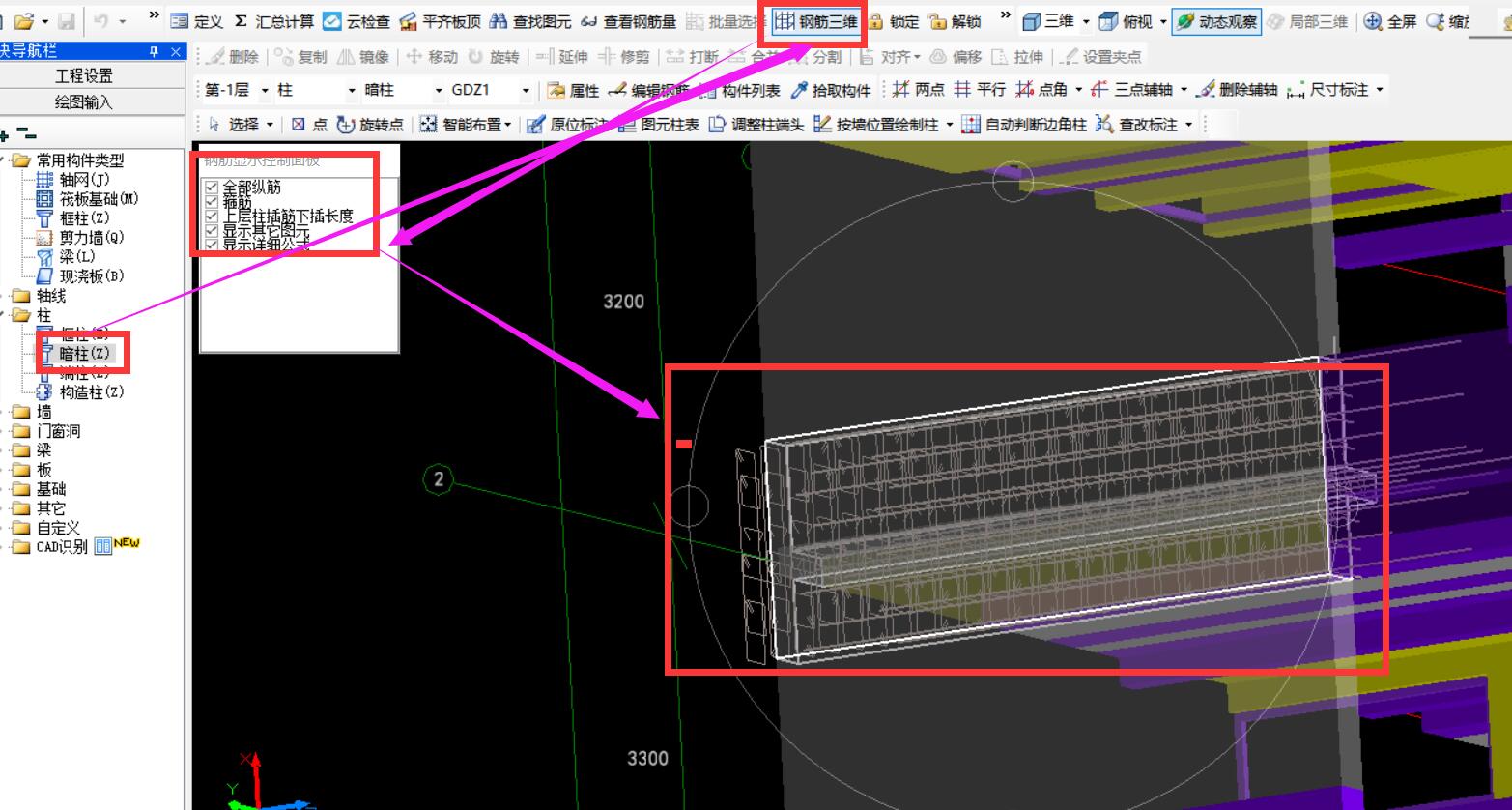This screenshot has height=810, width=1512.
Task: Toggle 全部纵筋 checkbox
Action: click(x=212, y=188)
